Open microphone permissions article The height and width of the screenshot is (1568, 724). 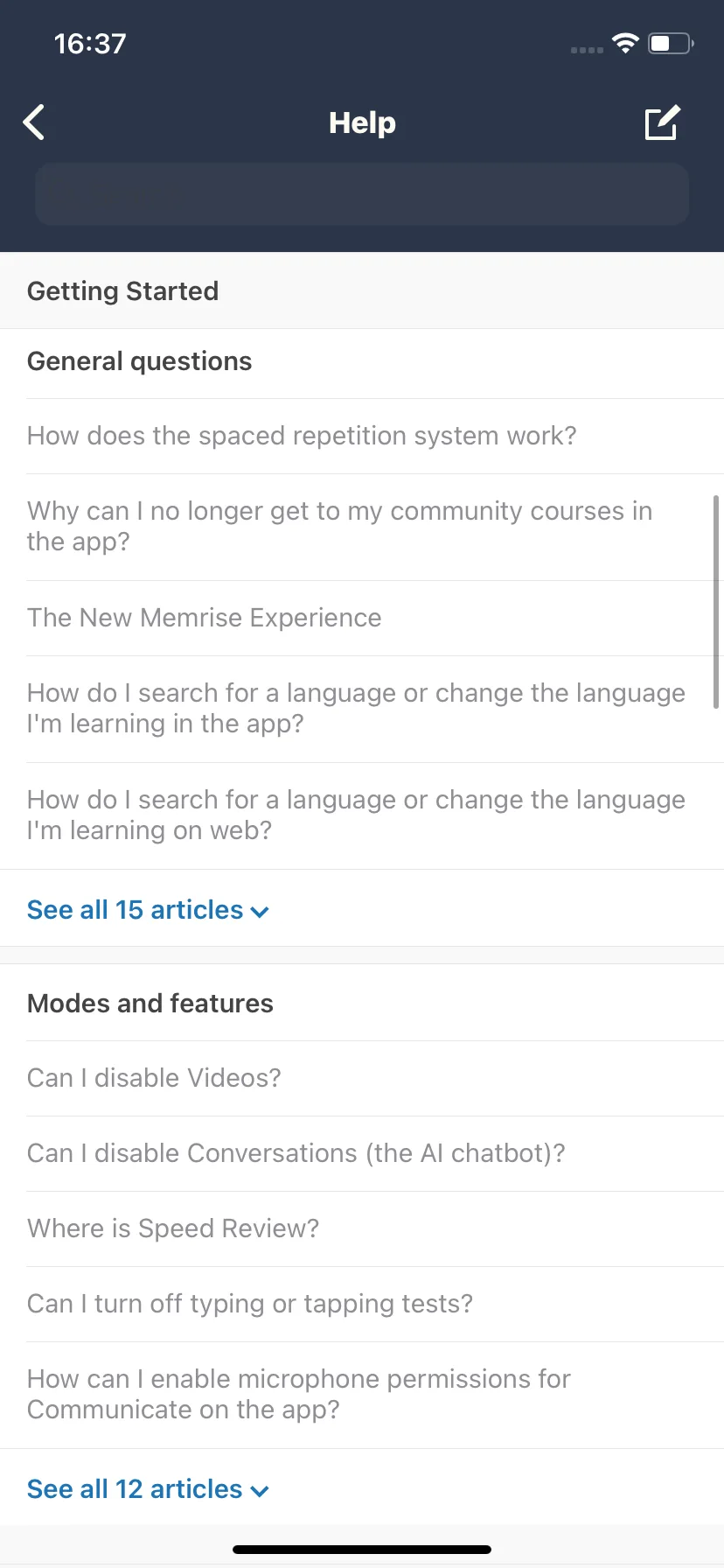coord(299,1395)
